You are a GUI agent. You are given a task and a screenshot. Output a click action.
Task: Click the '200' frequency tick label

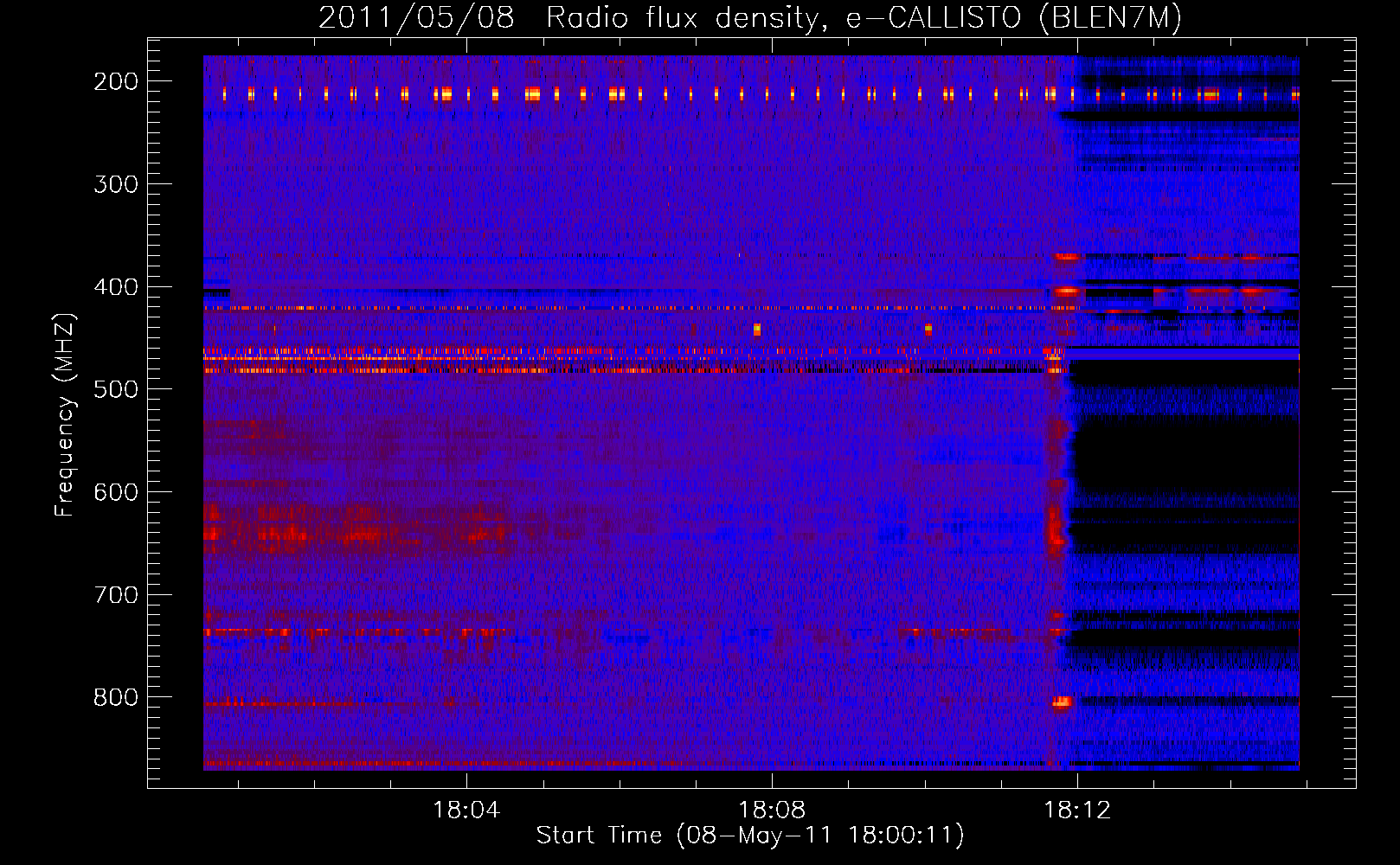(116, 81)
